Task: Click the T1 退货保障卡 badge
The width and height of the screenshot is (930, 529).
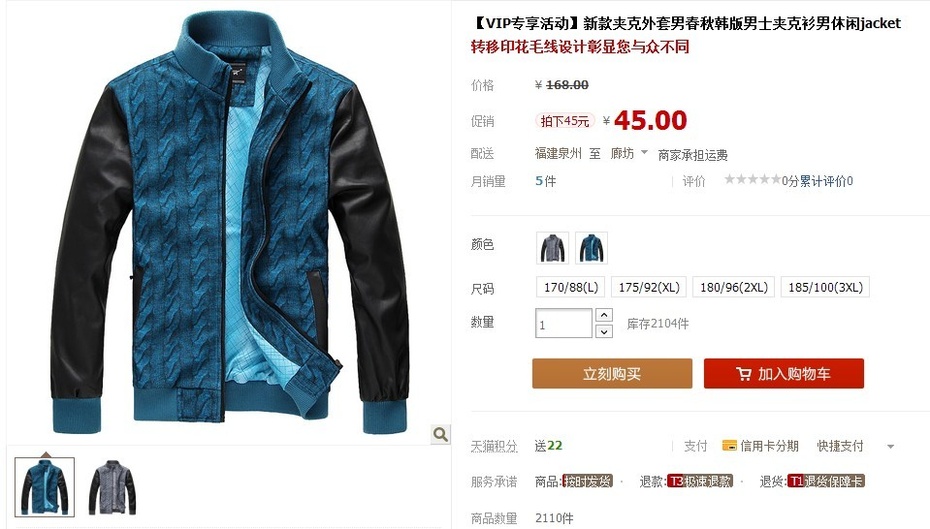Action: (x=826, y=481)
